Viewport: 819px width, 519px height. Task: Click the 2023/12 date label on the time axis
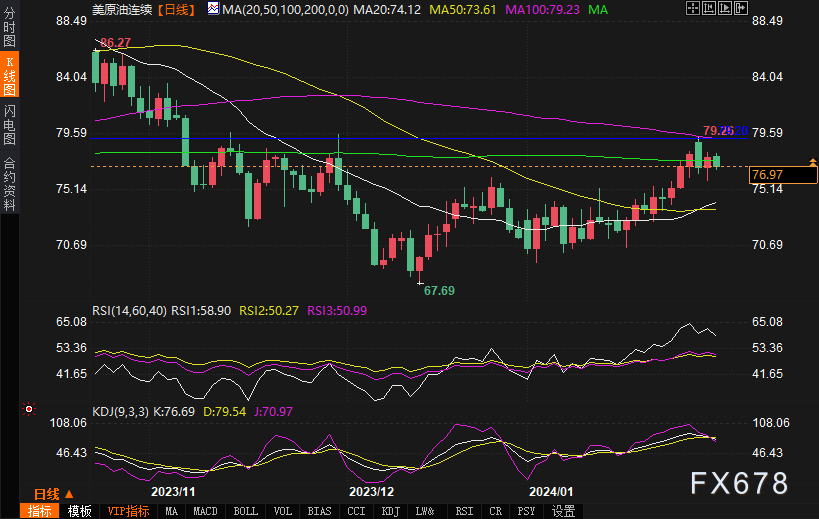point(371,491)
